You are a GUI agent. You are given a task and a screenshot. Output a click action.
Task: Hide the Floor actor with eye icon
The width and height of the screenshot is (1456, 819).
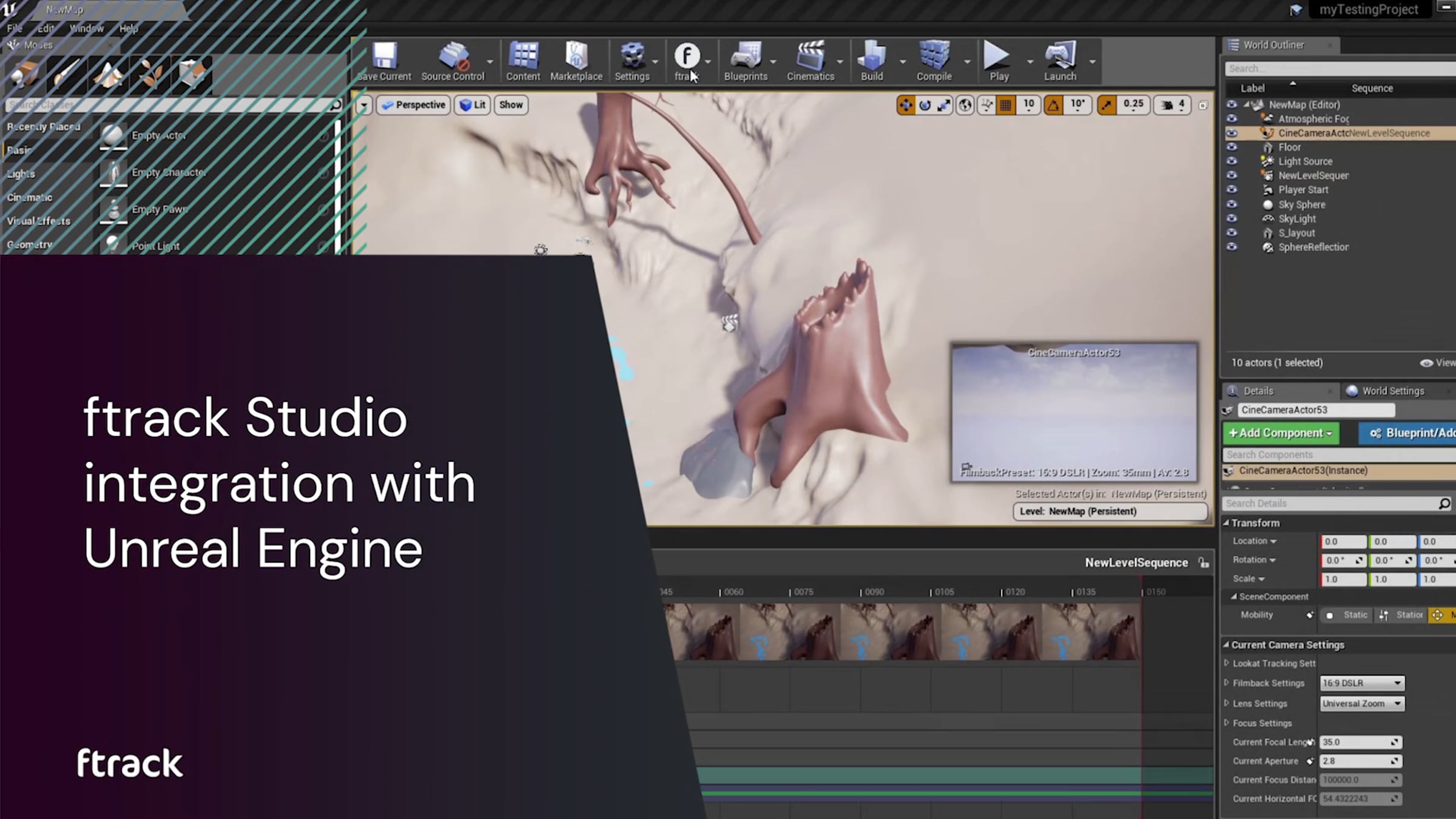(1232, 147)
